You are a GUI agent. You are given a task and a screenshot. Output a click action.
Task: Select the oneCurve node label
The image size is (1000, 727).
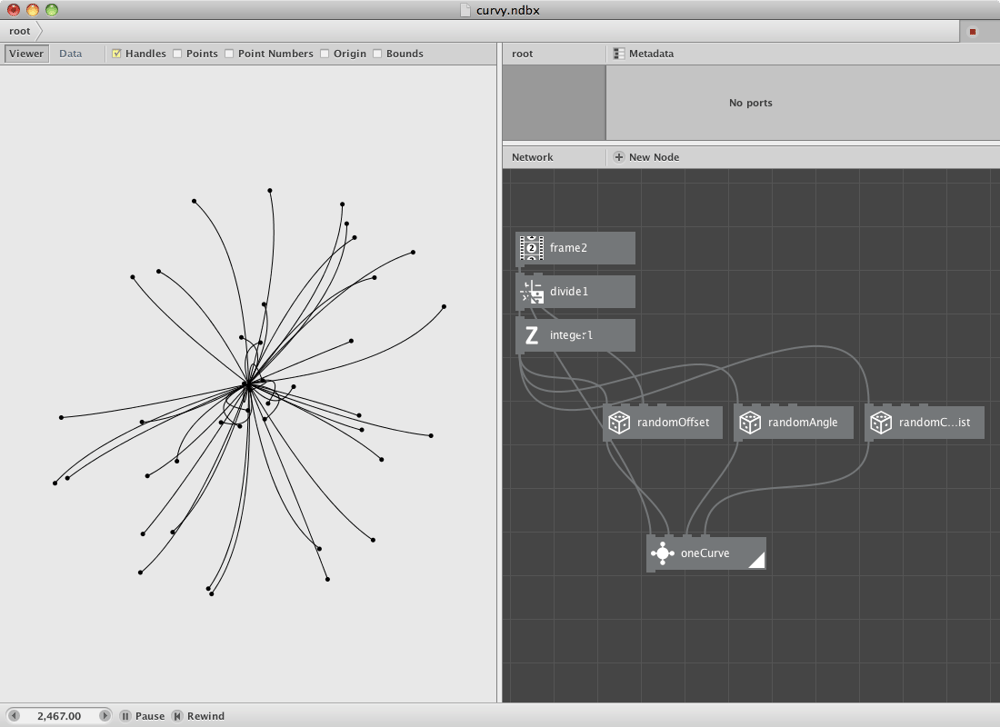tap(705, 554)
